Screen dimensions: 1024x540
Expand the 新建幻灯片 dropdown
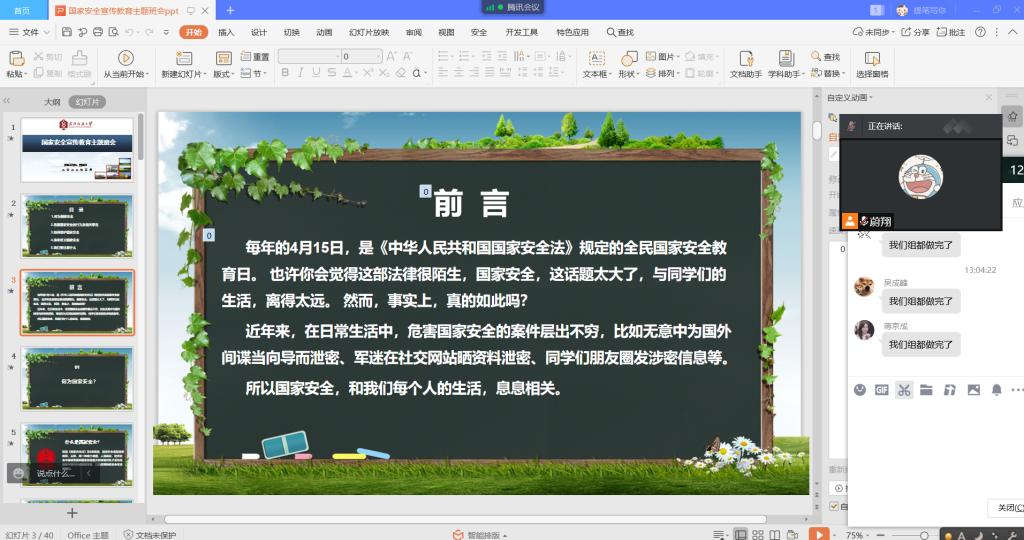[185, 74]
